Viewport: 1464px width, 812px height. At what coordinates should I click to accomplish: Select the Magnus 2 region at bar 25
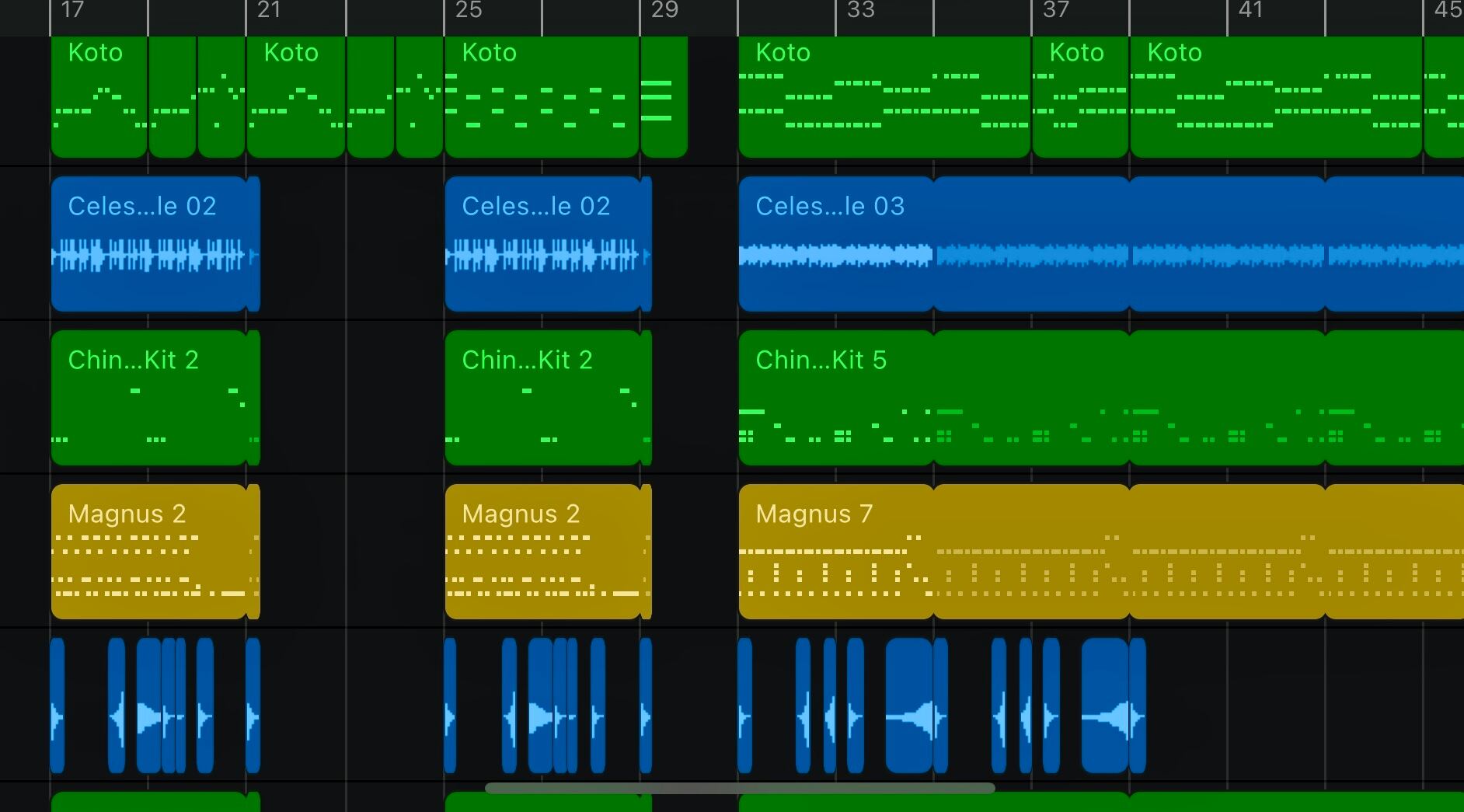point(542,552)
